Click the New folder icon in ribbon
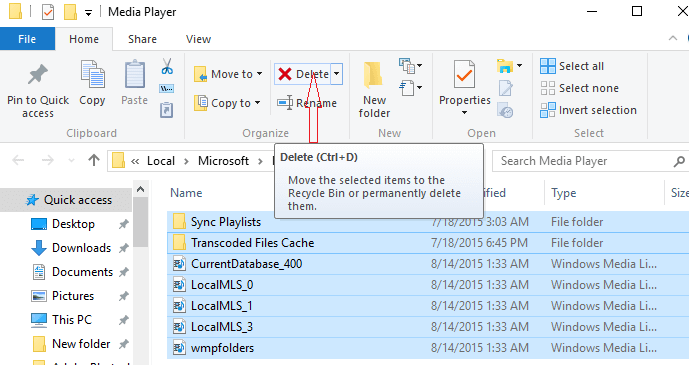Screen dimensions: 689x365 (373, 76)
